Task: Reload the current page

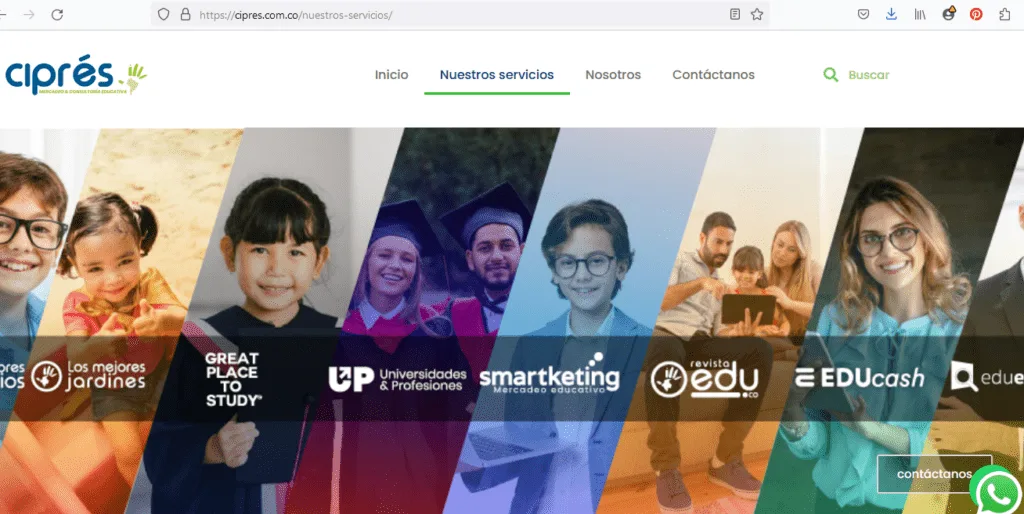Action: pyautogui.click(x=57, y=14)
